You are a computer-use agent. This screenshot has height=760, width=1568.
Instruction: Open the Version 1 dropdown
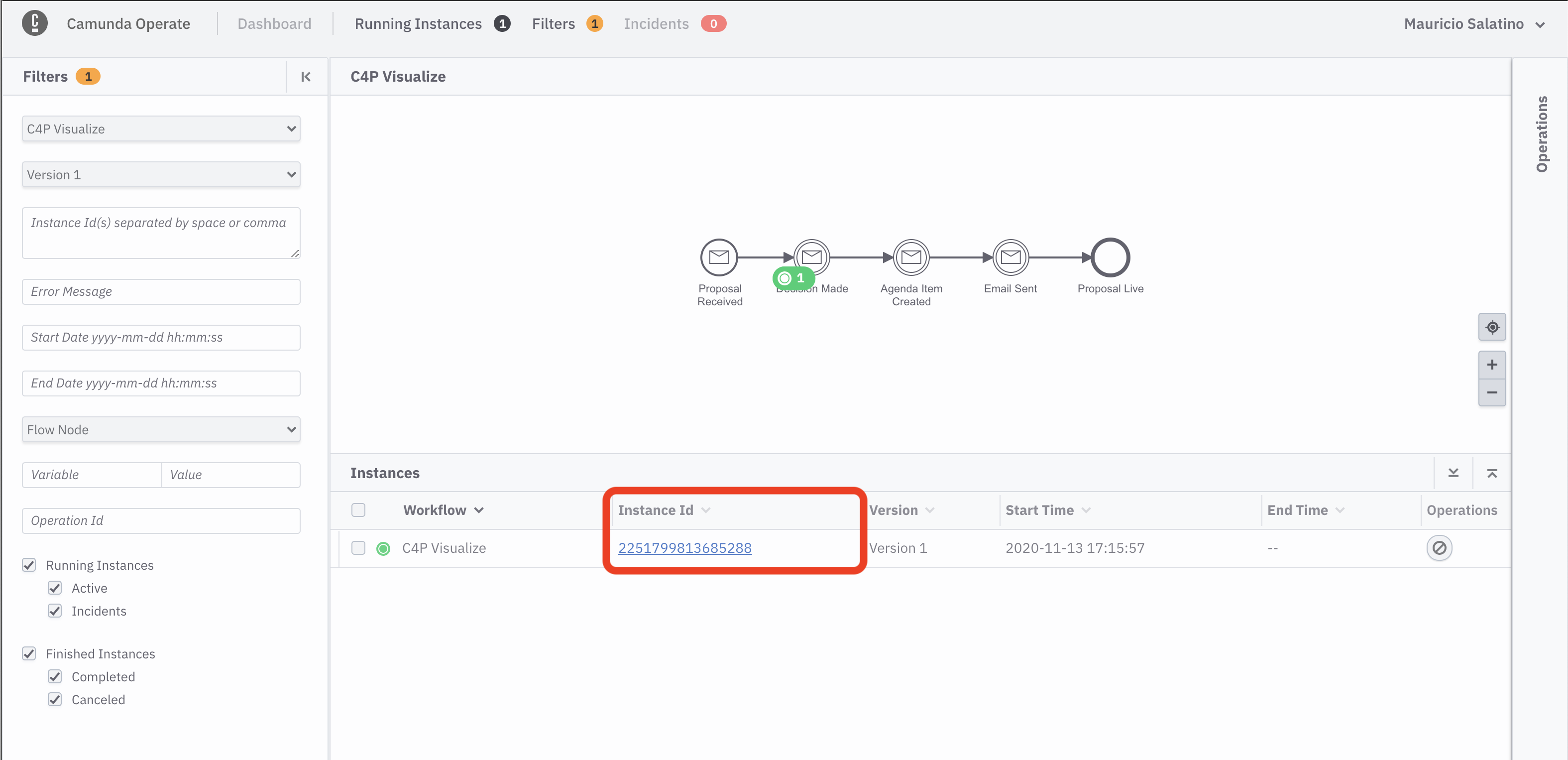[161, 175]
